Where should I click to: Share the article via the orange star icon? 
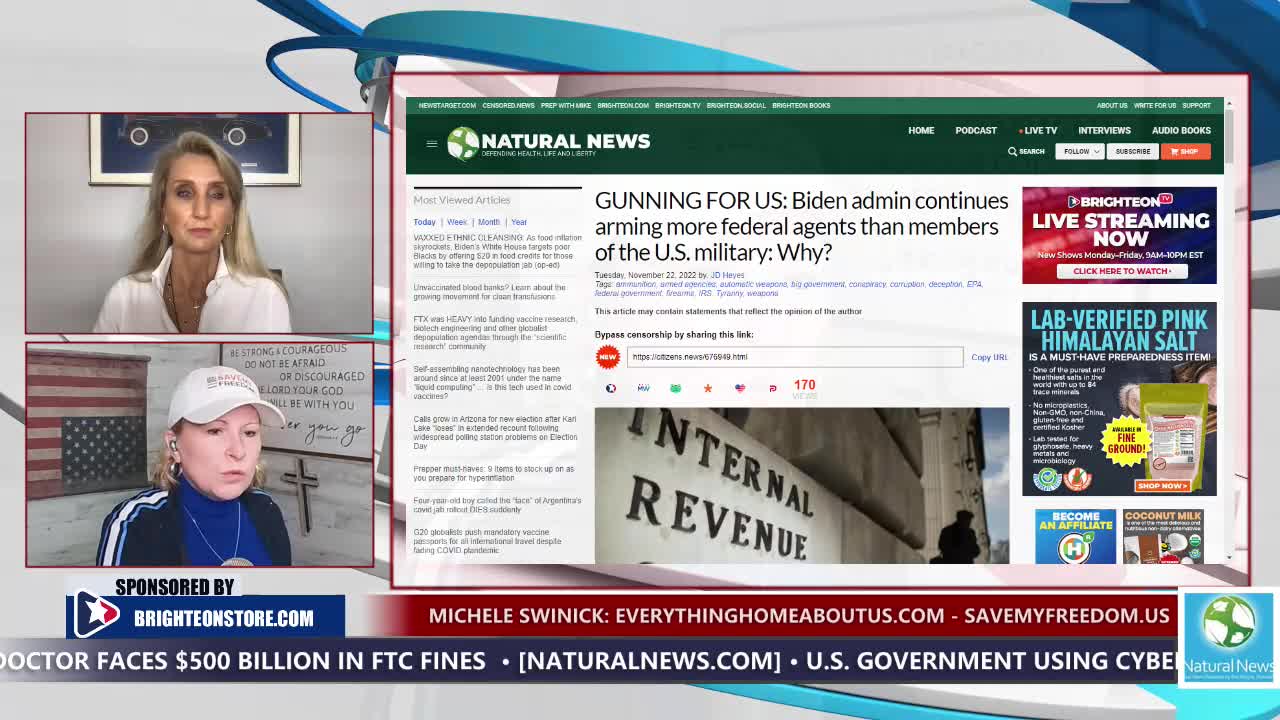(707, 388)
